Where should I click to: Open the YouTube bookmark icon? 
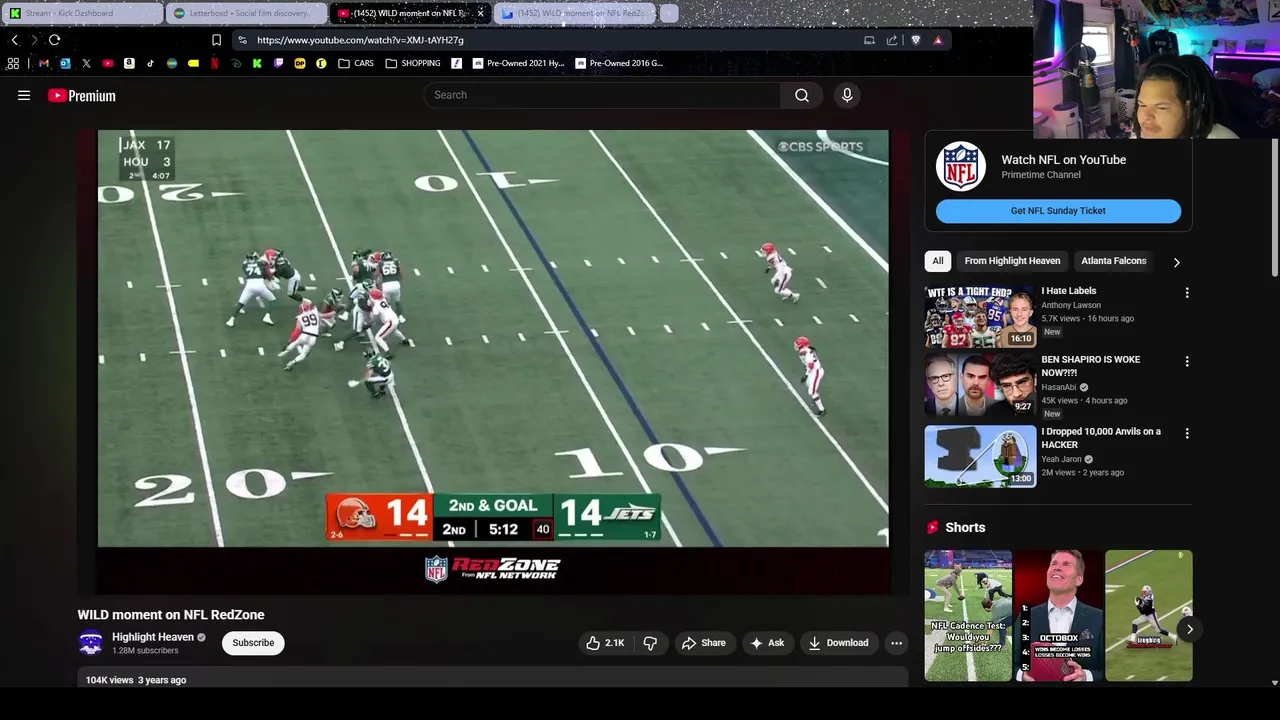point(108,63)
